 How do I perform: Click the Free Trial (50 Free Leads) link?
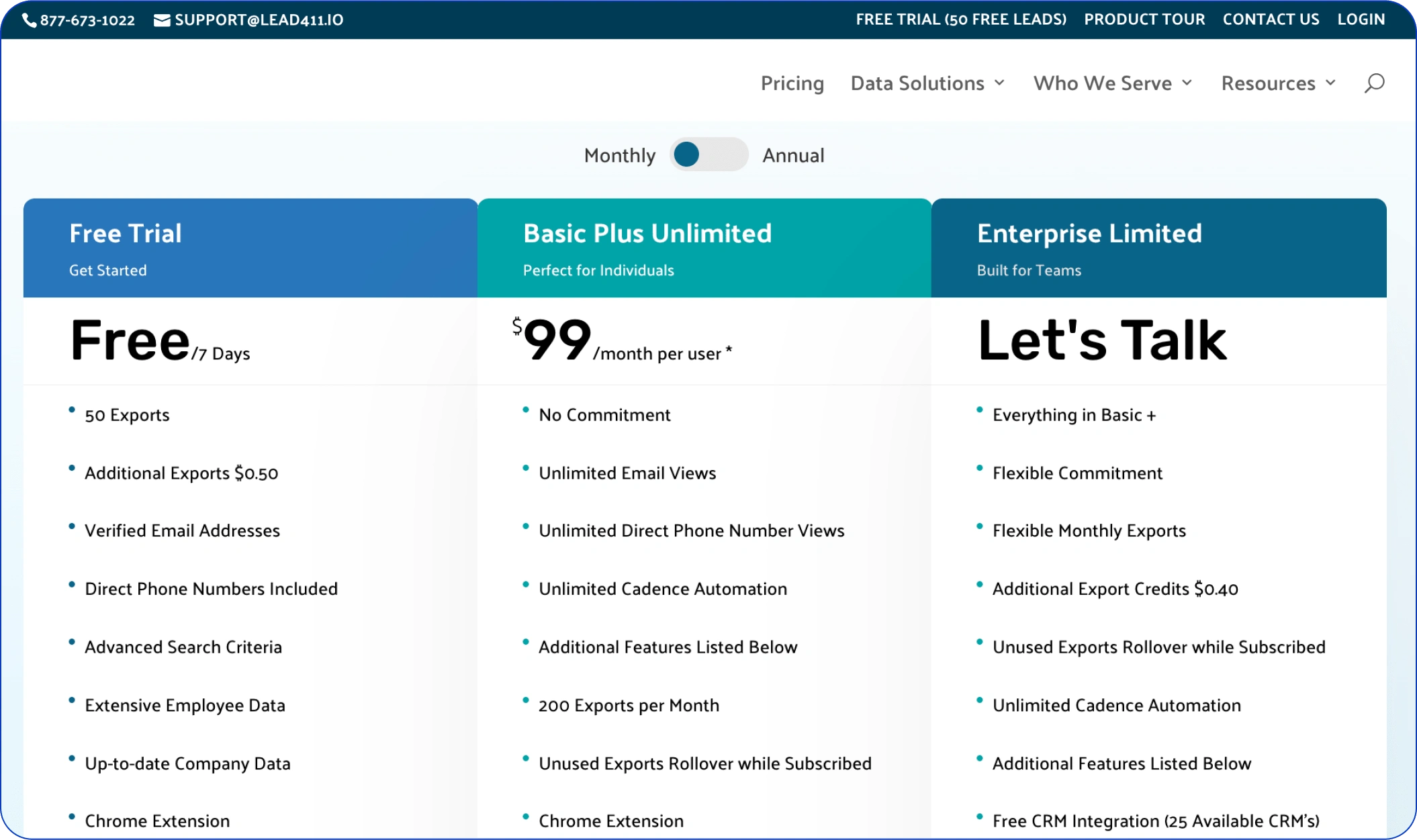pyautogui.click(x=961, y=19)
